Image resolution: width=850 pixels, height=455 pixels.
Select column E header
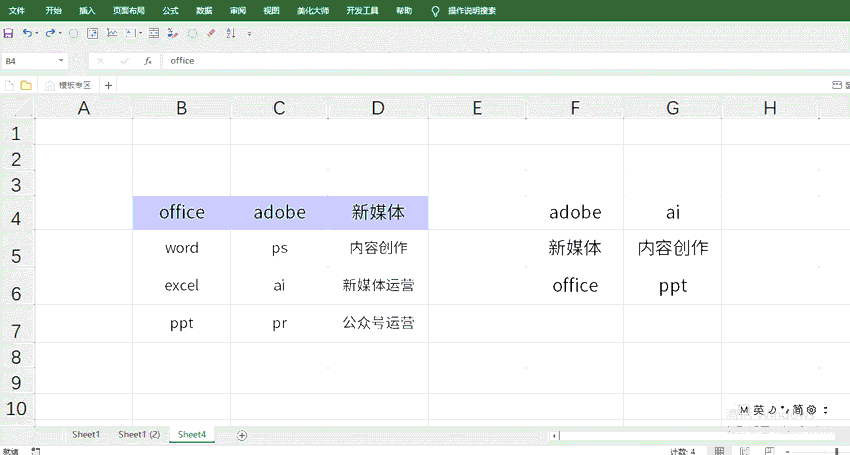[477, 108]
